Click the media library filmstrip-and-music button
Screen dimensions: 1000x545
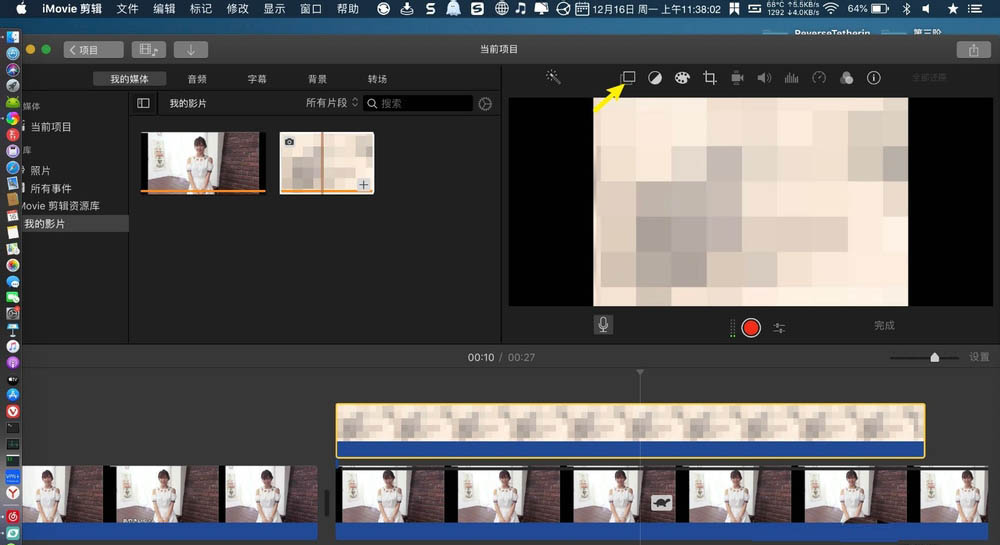[149, 50]
